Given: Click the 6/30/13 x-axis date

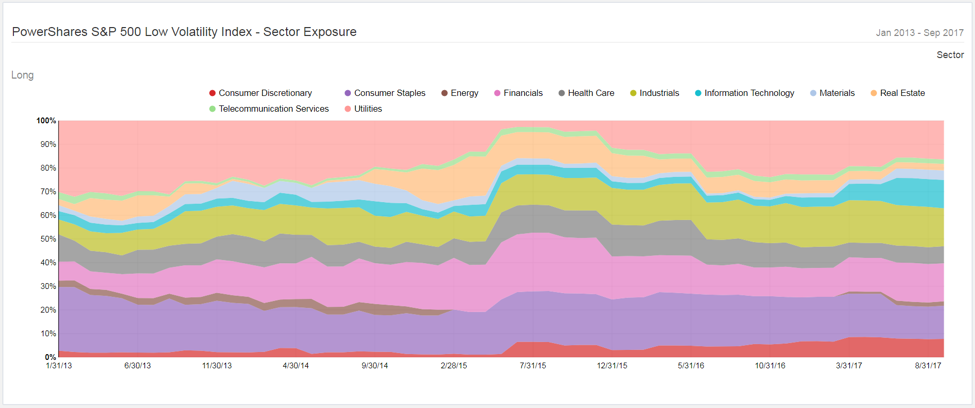Looking at the screenshot, I should click(138, 367).
